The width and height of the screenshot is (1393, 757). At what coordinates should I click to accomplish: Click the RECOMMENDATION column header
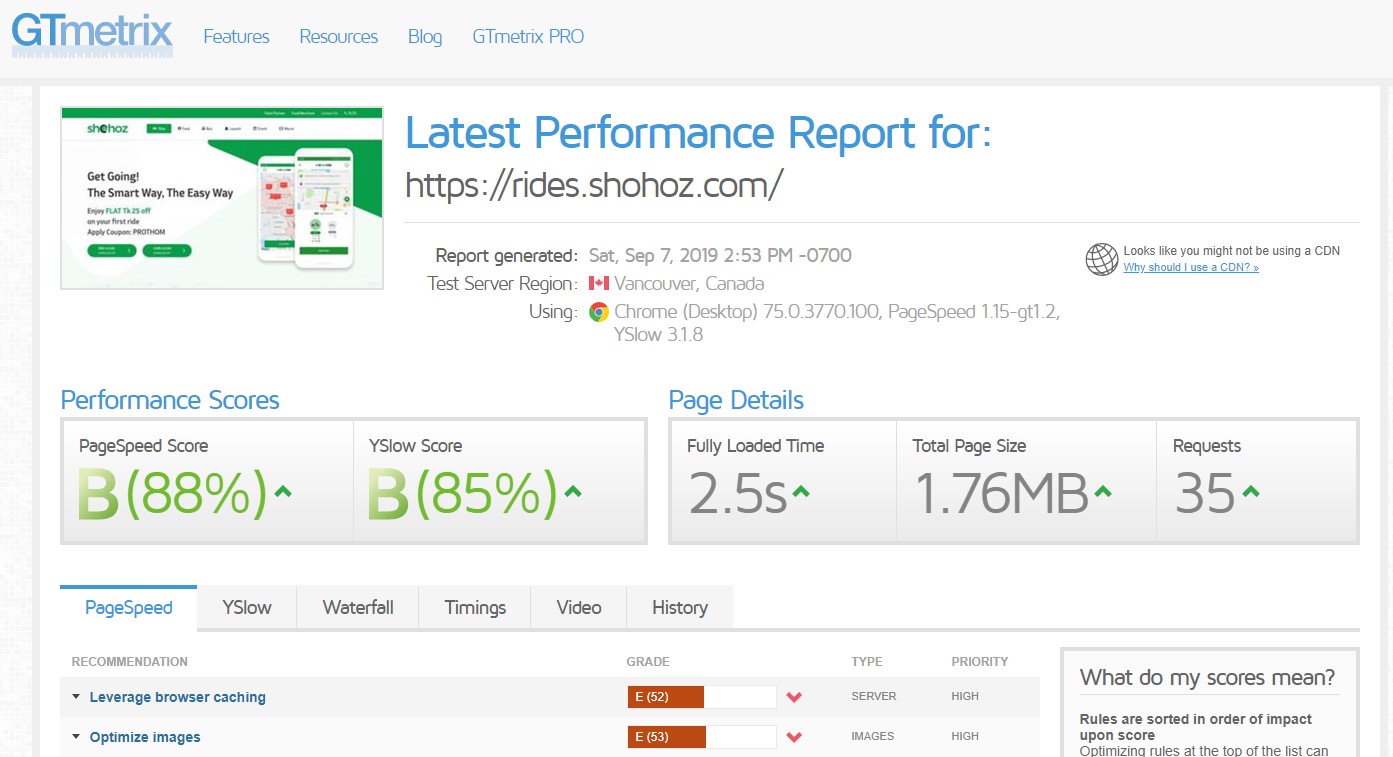coord(130,662)
